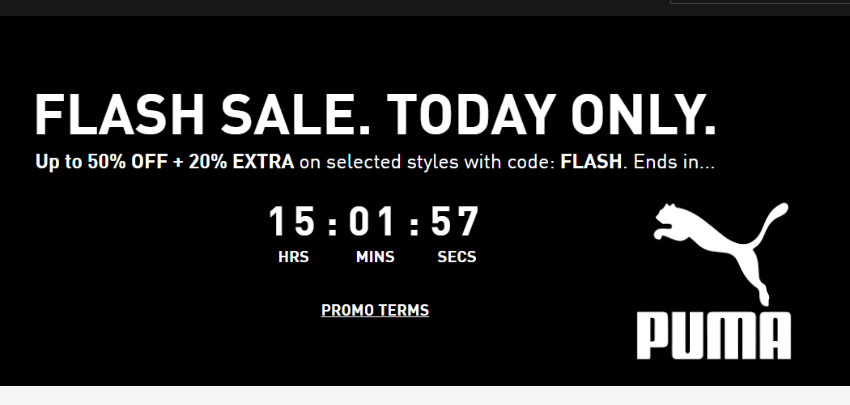850x405 pixels.
Task: Click the word SALE in the headline
Action: tap(295, 116)
